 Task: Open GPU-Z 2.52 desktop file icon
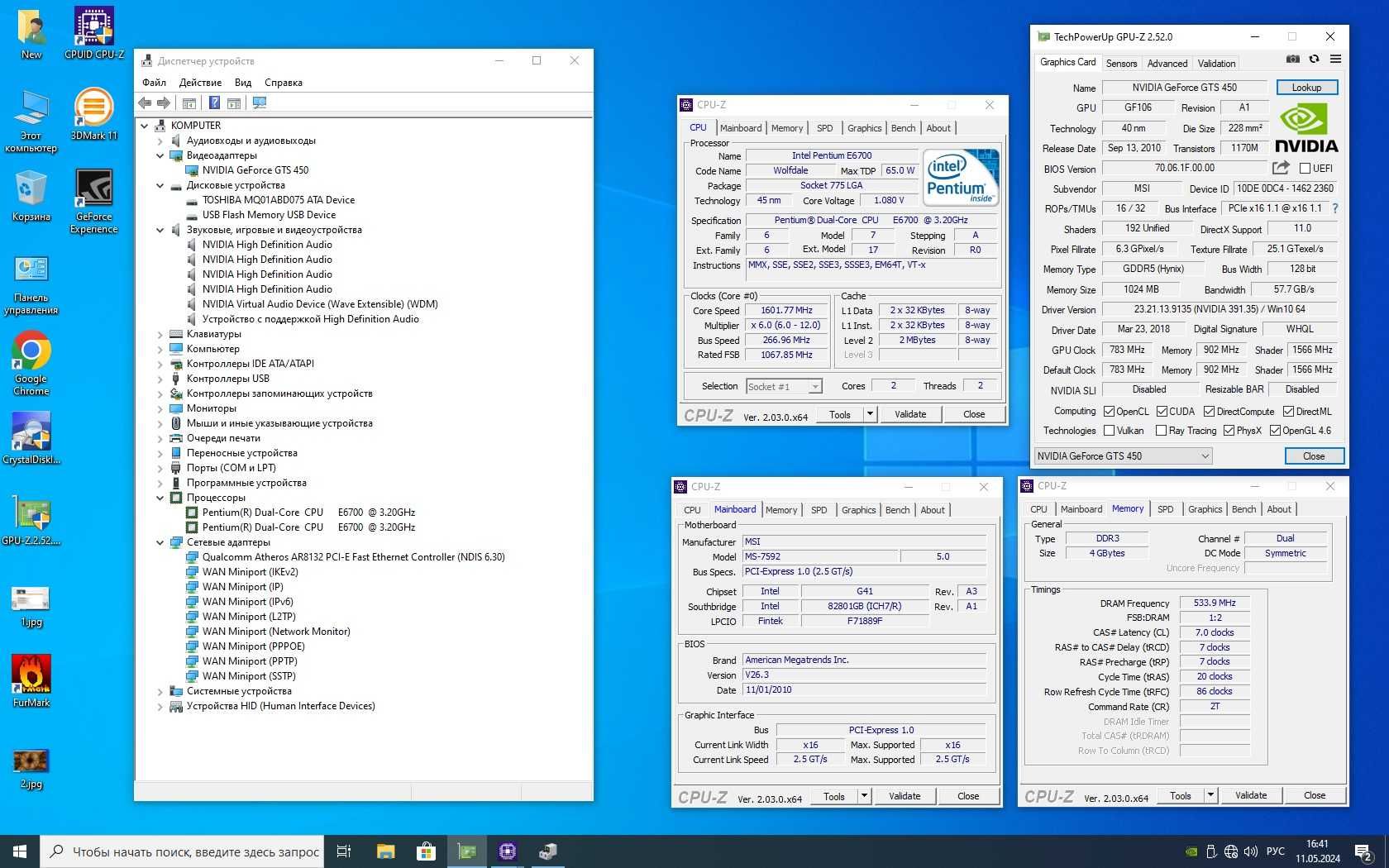(31, 519)
